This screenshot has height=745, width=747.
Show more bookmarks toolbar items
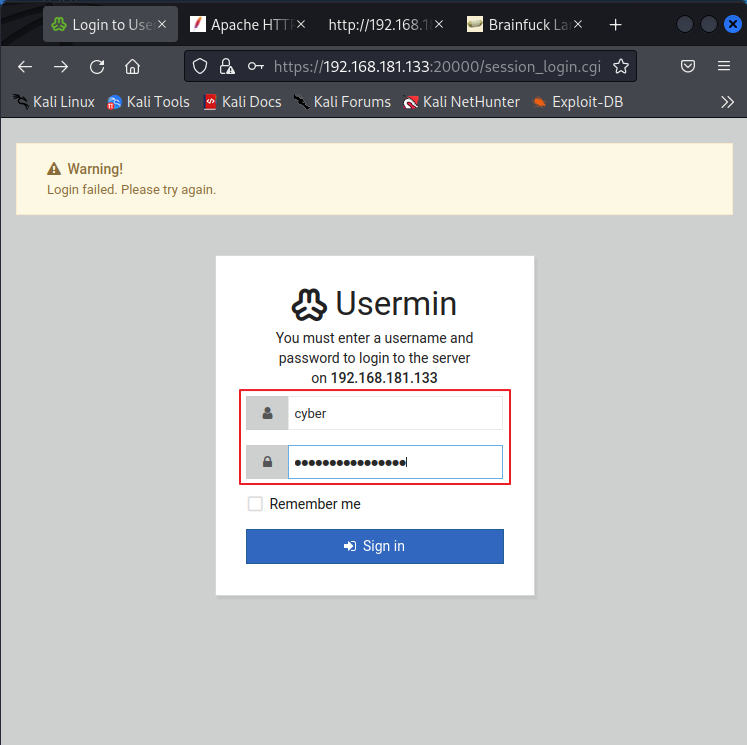point(727,102)
